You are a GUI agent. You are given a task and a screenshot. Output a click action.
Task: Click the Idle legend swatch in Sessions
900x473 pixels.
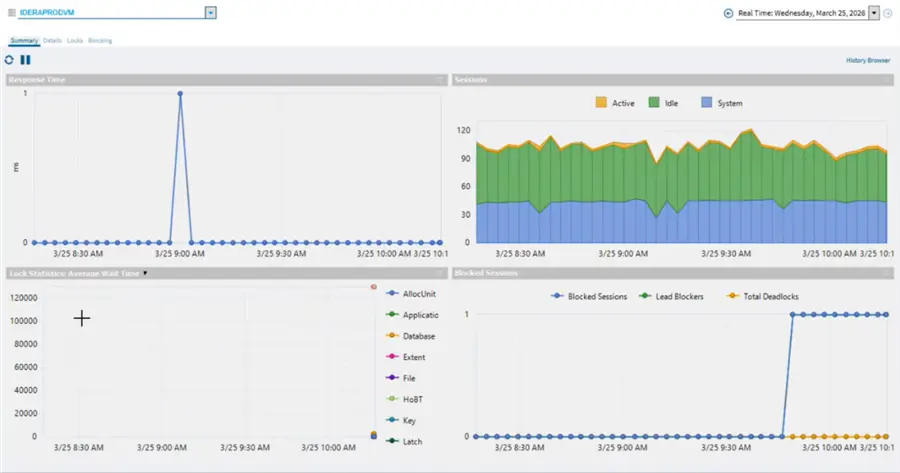tap(654, 103)
